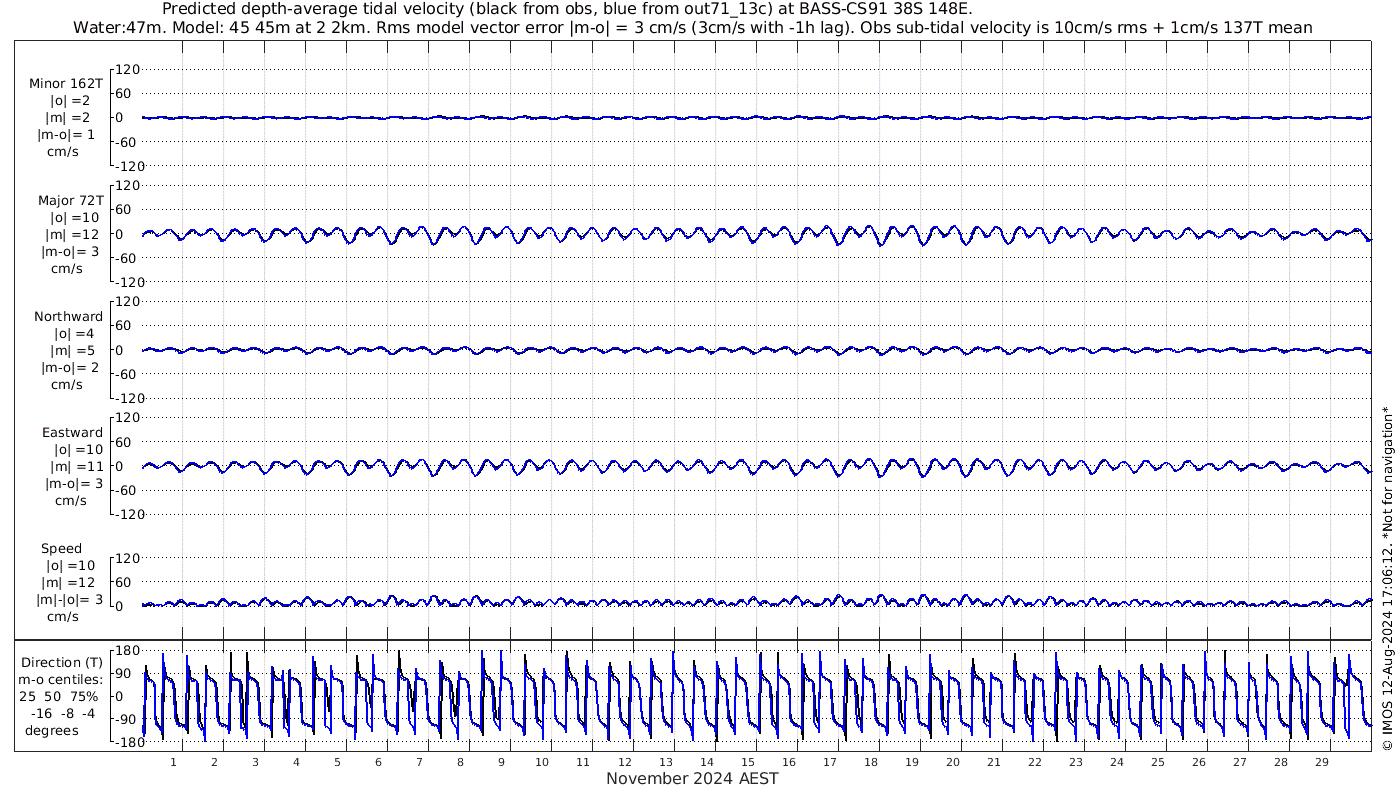Screen dimensions: 1400x800
Task: Click day 29 on the date axis
Action: point(1321,762)
